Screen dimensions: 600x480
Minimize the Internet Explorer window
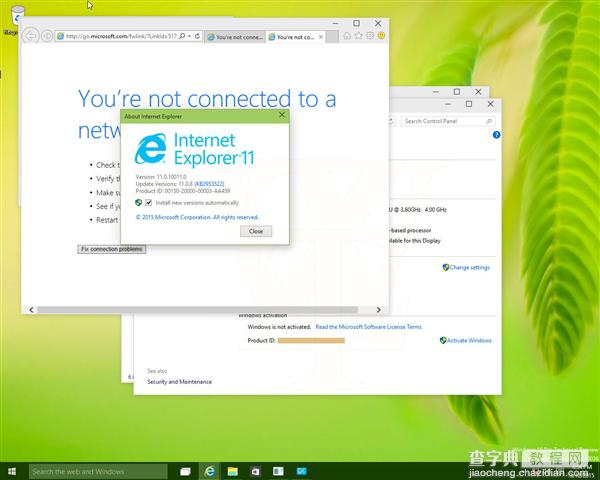point(336,23)
